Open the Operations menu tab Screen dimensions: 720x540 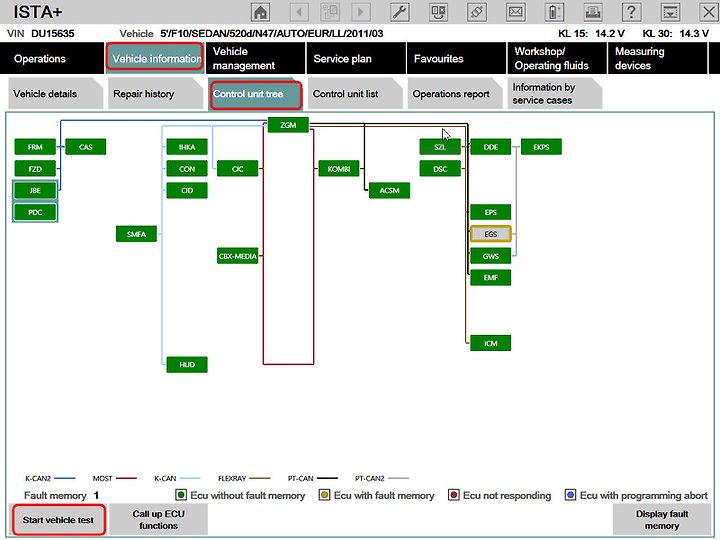click(52, 58)
